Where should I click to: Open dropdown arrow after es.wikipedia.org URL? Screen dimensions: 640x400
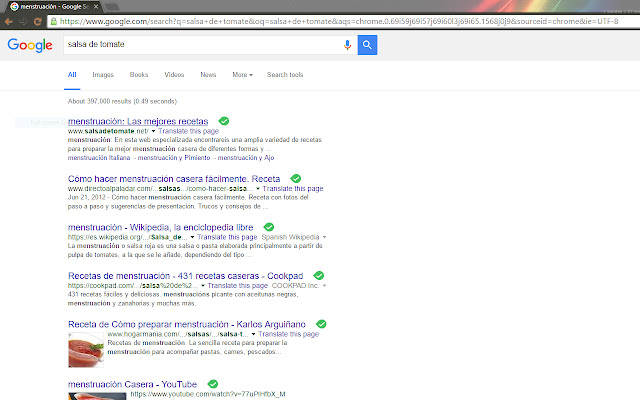192,237
